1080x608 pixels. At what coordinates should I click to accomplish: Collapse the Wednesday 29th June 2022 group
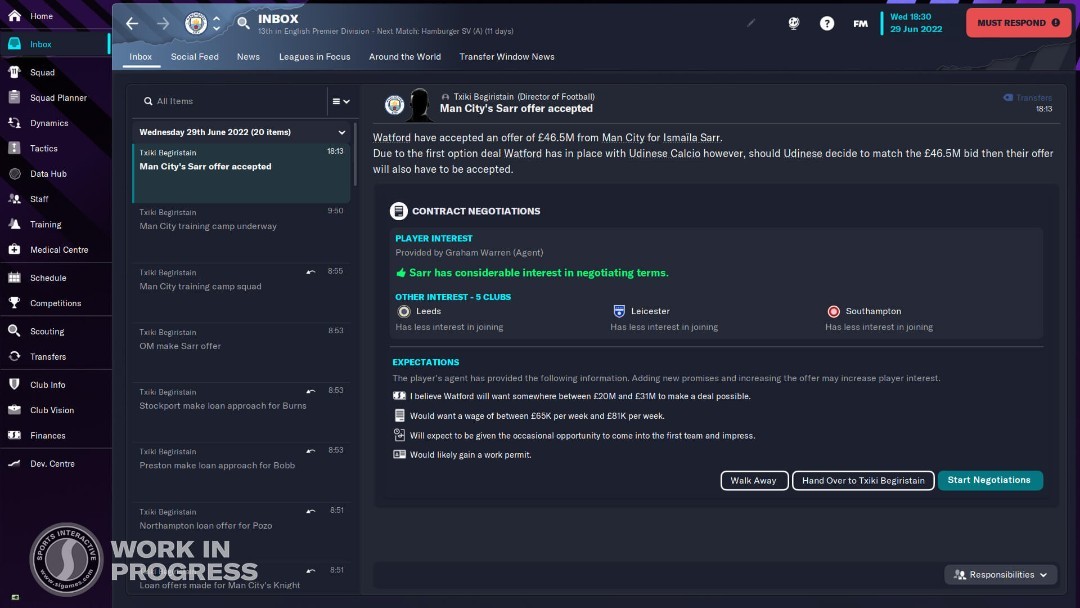(x=342, y=132)
